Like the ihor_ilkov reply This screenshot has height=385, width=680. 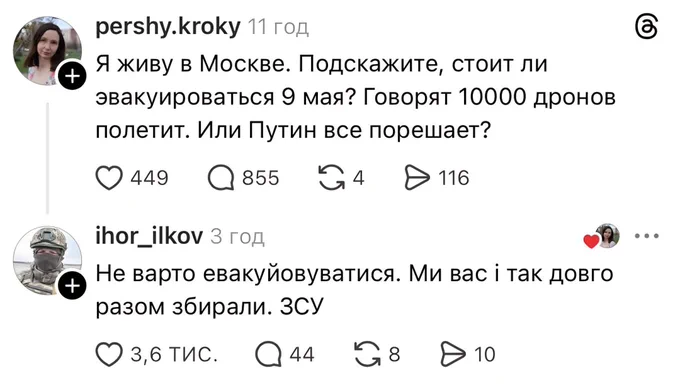(x=109, y=355)
